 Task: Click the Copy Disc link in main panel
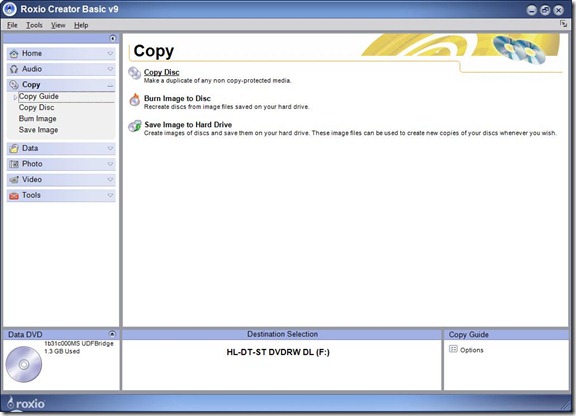click(x=162, y=72)
